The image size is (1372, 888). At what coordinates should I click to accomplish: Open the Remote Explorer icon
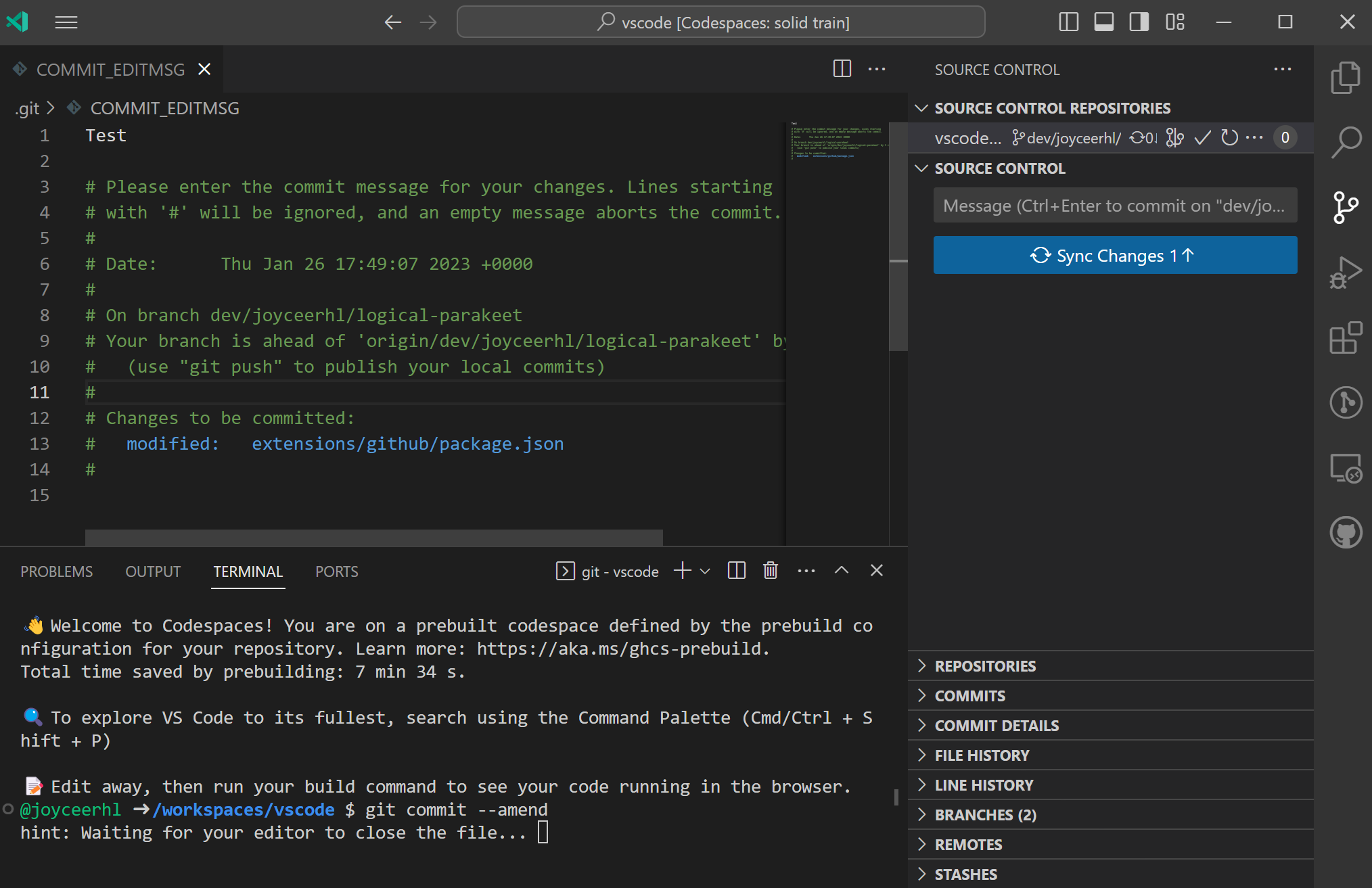[x=1346, y=469]
